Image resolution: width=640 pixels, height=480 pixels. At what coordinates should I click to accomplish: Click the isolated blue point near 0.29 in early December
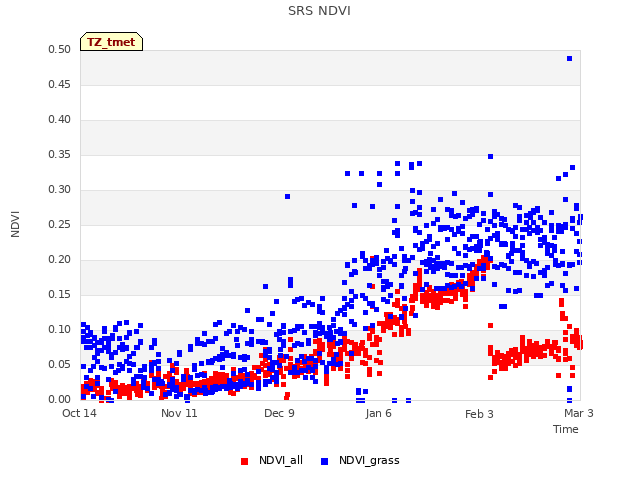pyautogui.click(x=287, y=197)
